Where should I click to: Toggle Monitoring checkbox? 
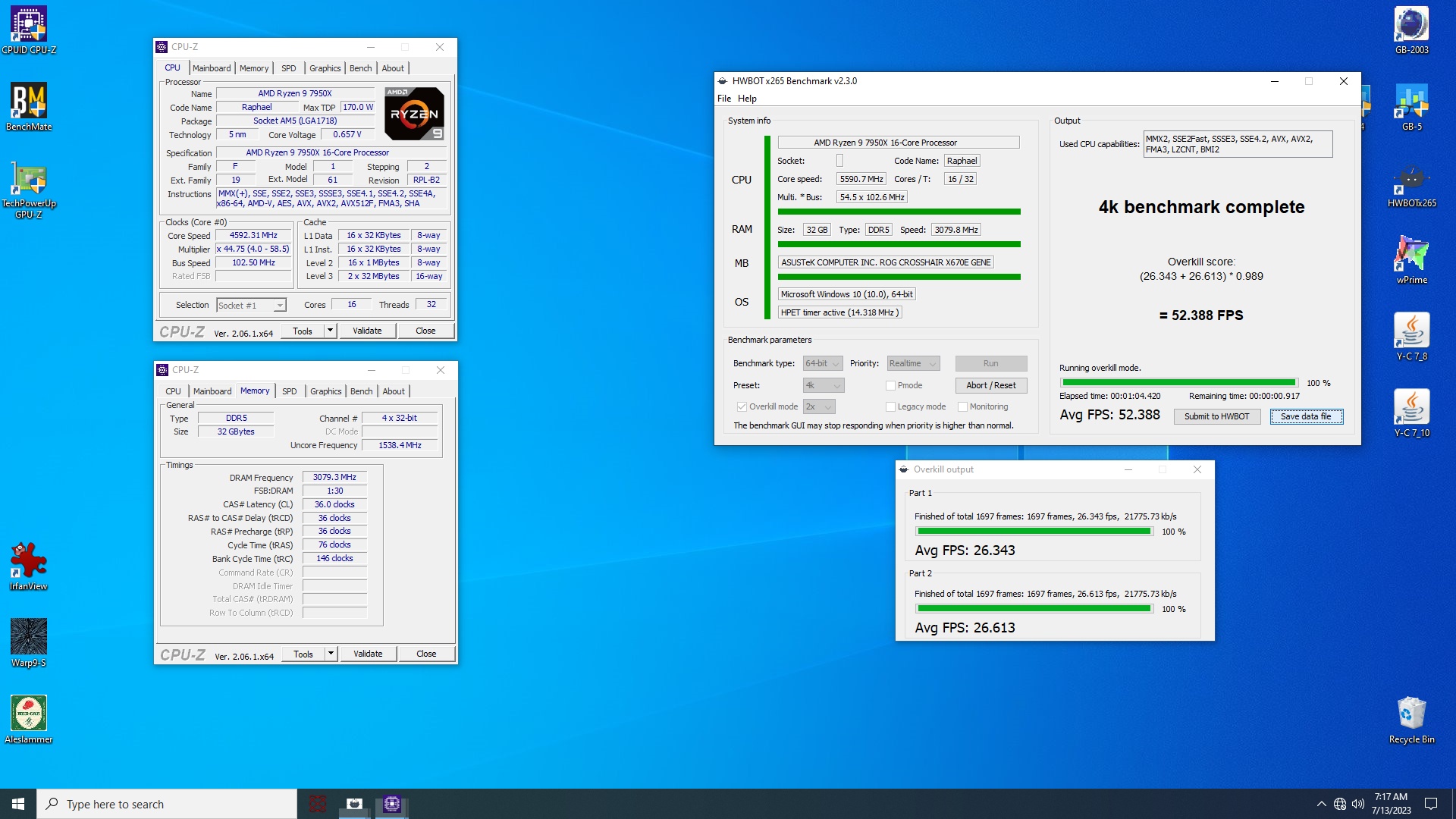pyautogui.click(x=962, y=406)
